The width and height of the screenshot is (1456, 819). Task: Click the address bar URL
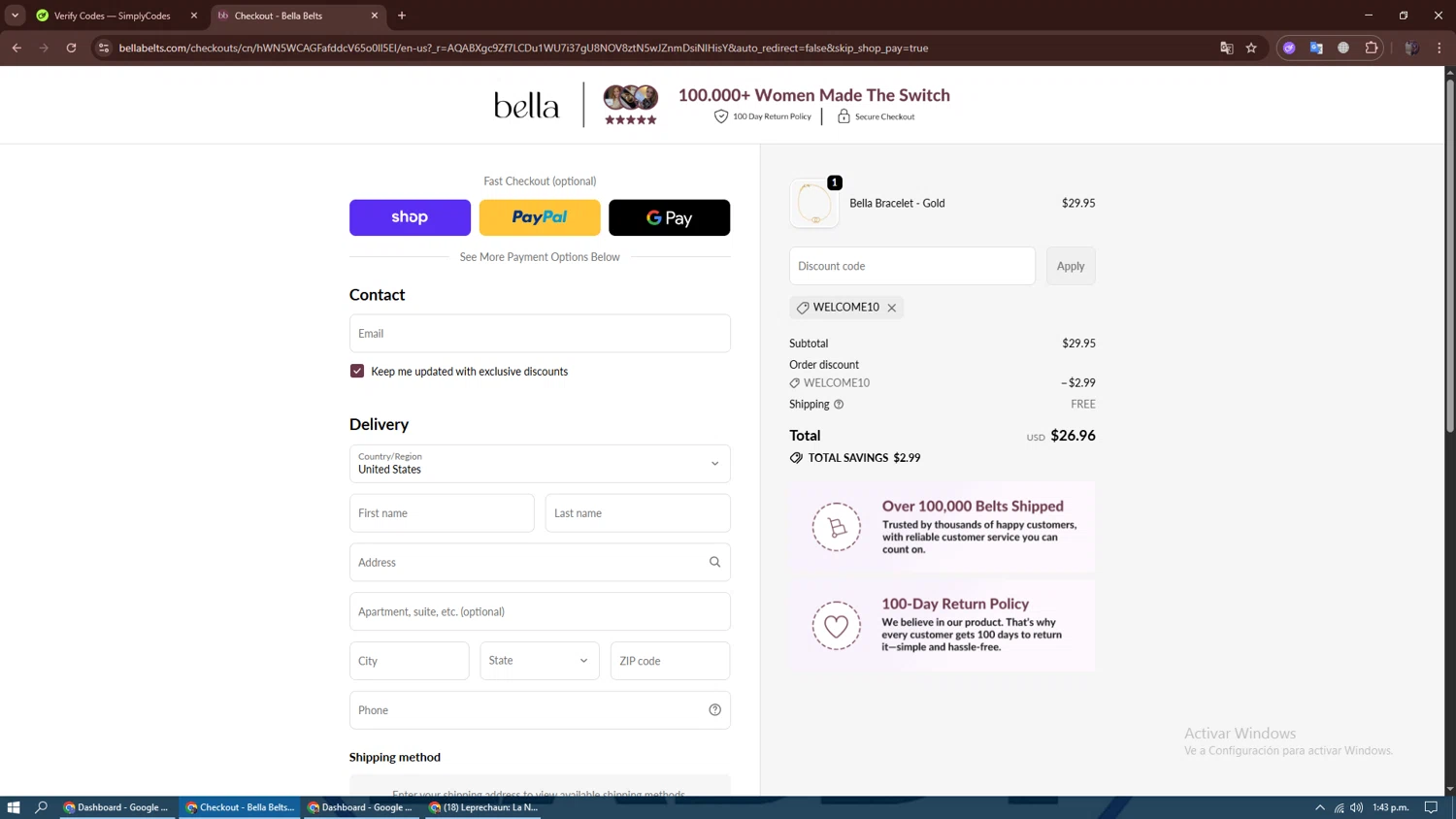coord(523,48)
